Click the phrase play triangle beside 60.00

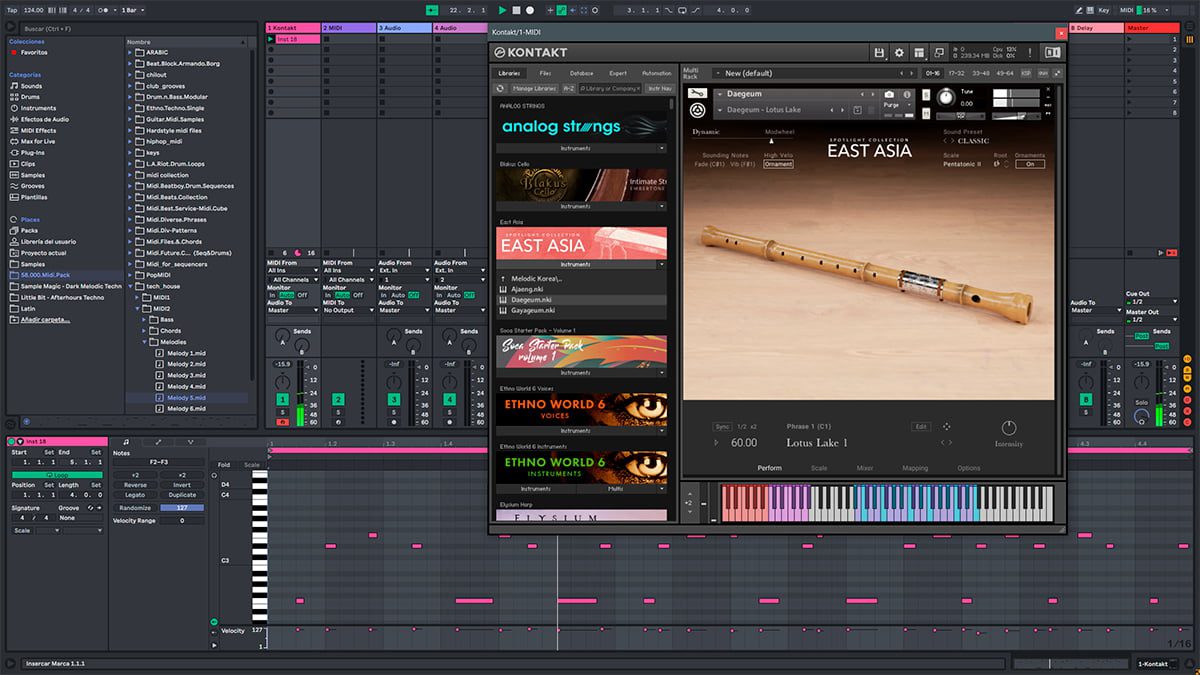click(716, 443)
